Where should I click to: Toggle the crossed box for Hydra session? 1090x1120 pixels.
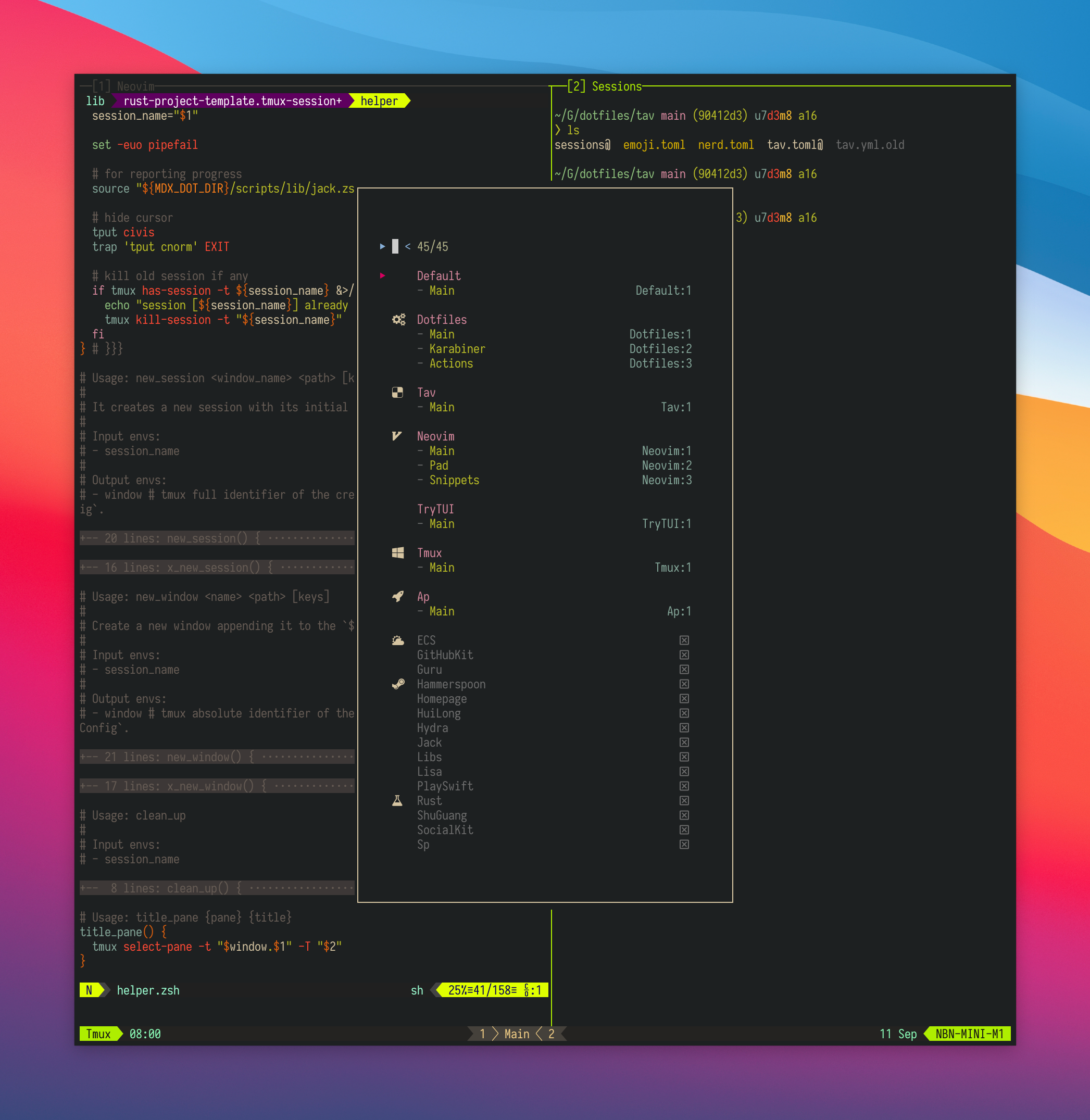click(684, 728)
